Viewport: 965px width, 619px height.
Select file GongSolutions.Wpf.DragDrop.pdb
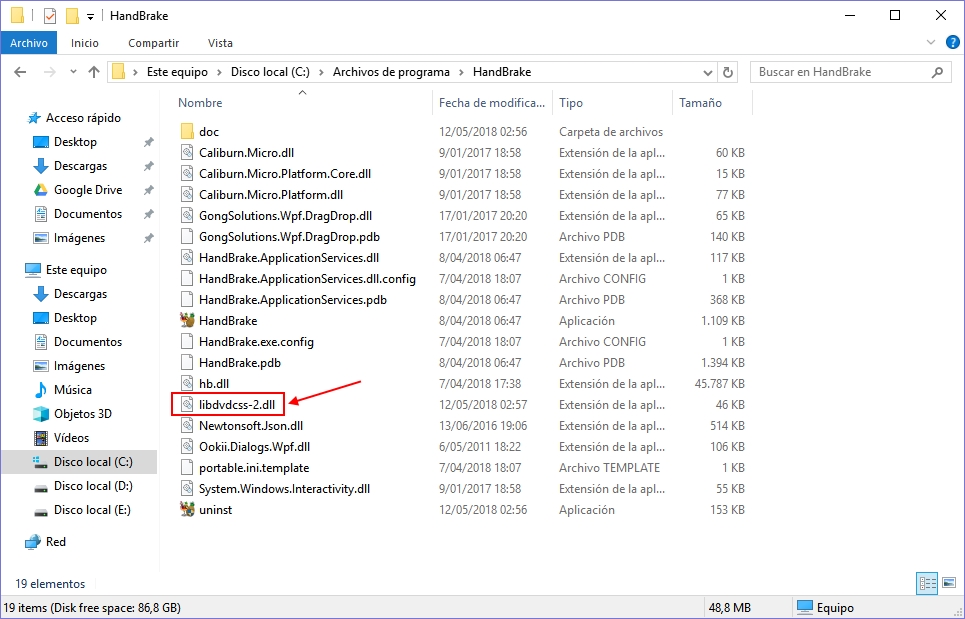289,236
